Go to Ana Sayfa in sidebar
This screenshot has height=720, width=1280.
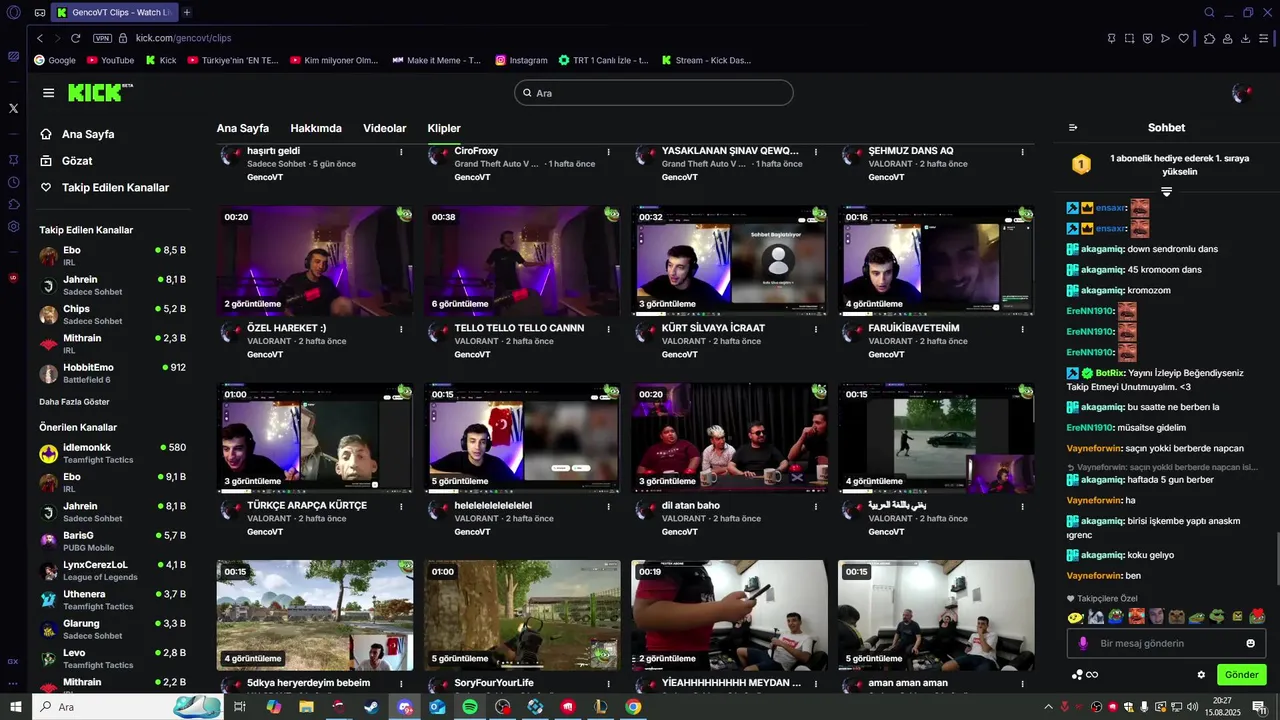[77, 134]
